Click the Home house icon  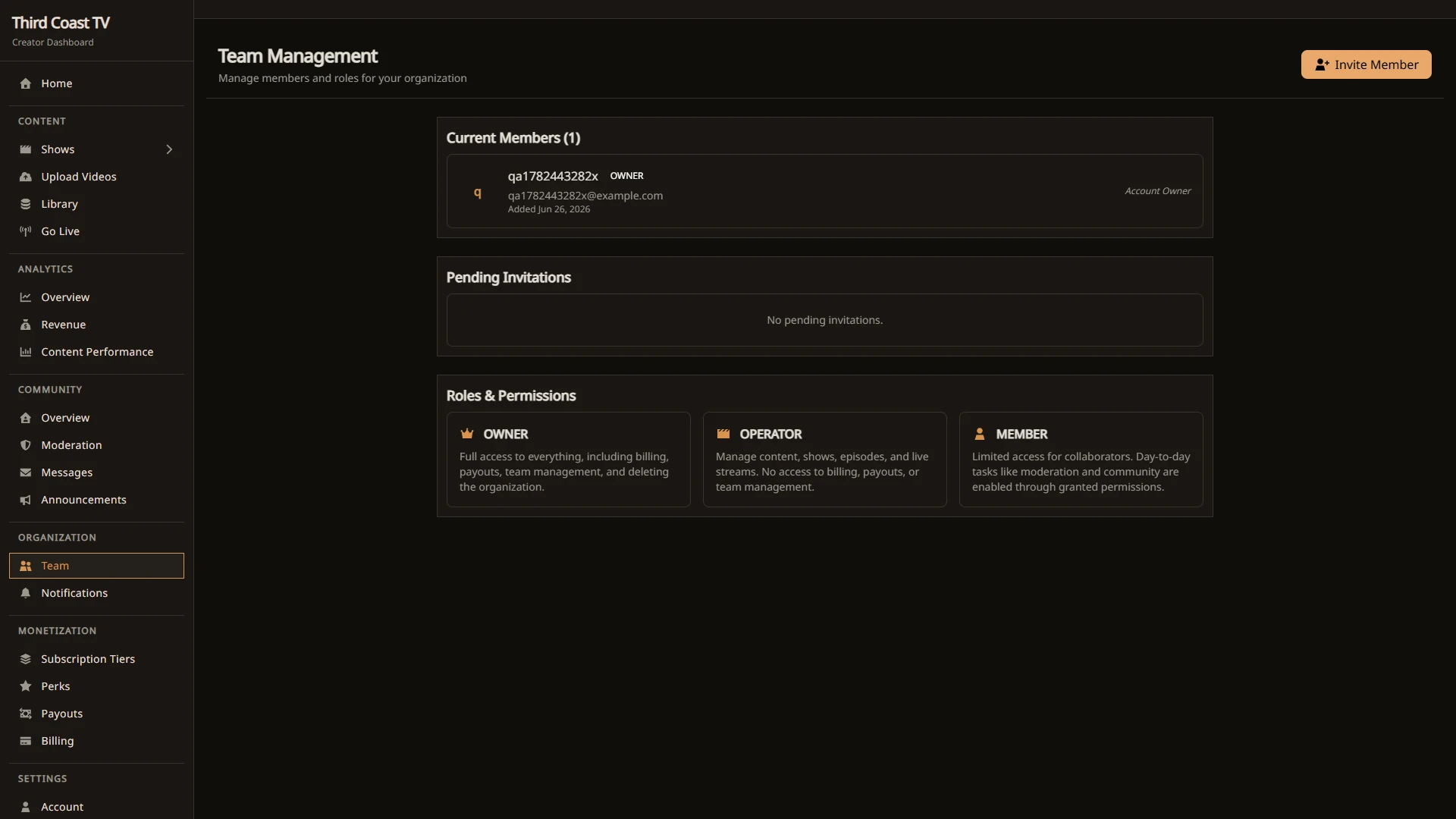(26, 83)
